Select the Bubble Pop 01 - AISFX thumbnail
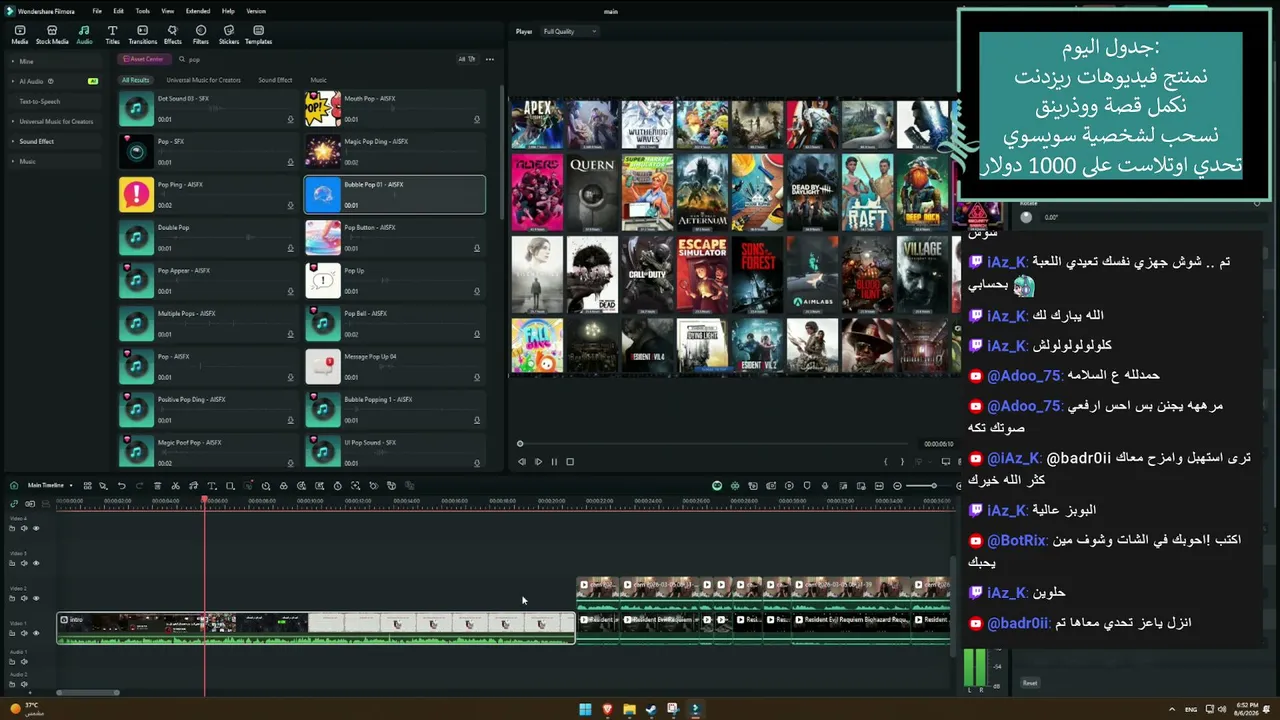This screenshot has height=720, width=1280. click(x=322, y=195)
